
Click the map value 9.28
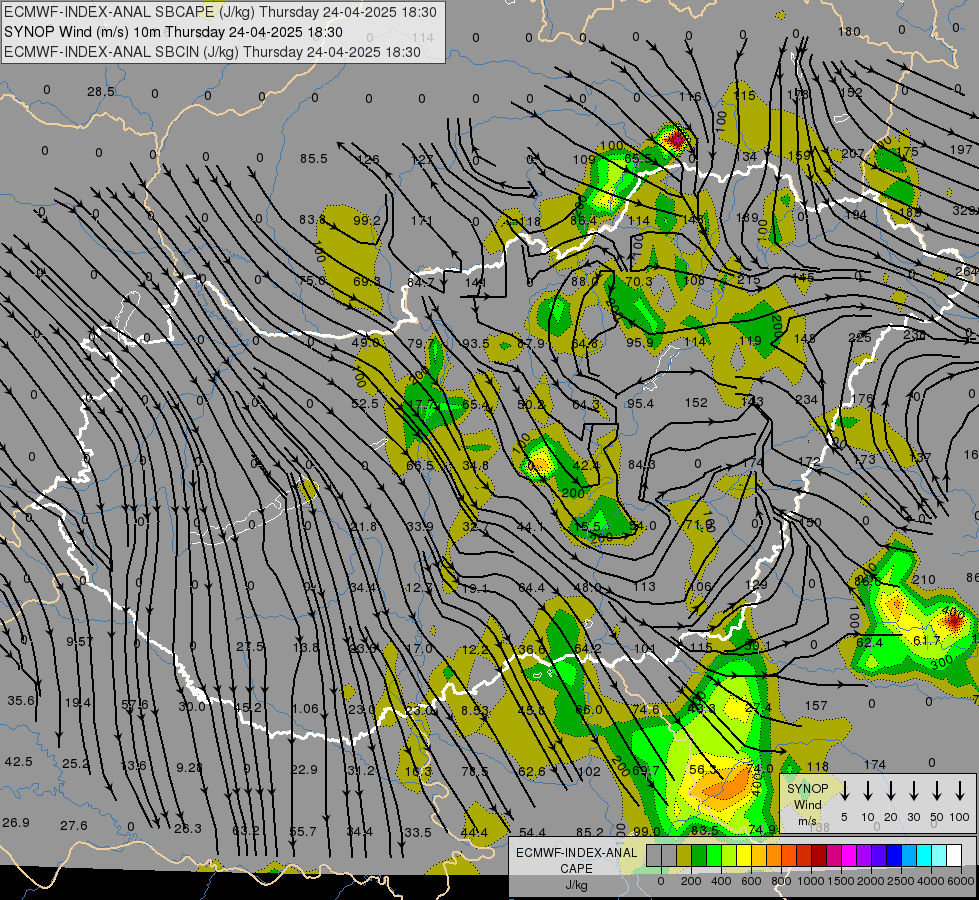coord(189,767)
